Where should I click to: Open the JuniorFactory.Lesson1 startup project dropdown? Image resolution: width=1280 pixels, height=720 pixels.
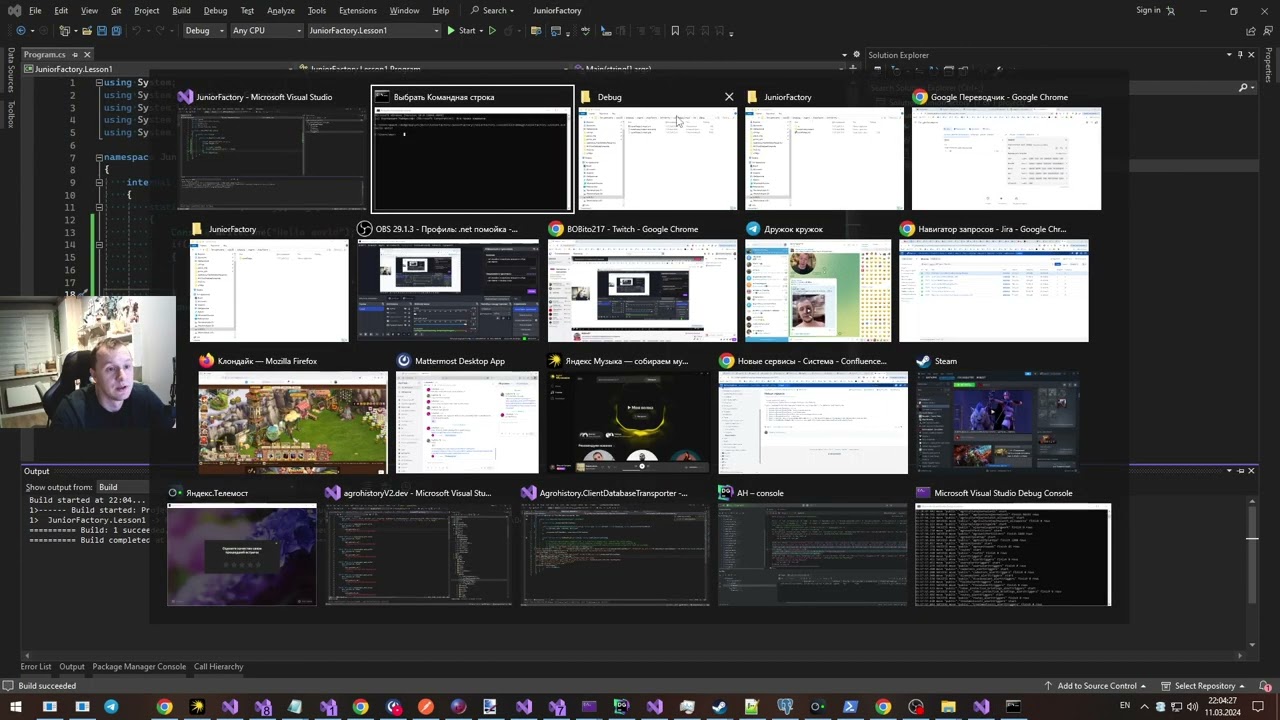click(x=374, y=31)
